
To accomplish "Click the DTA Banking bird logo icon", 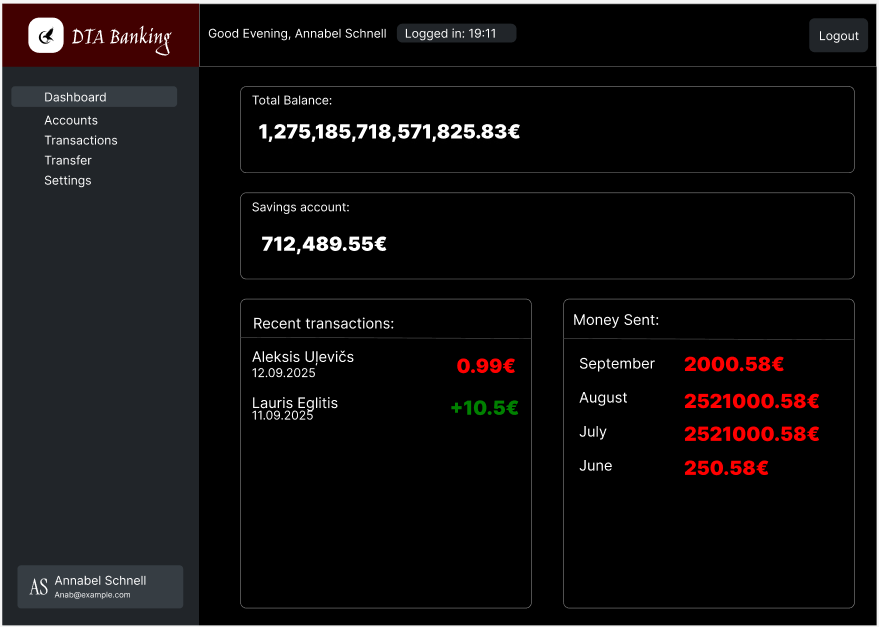I will coord(46,36).
